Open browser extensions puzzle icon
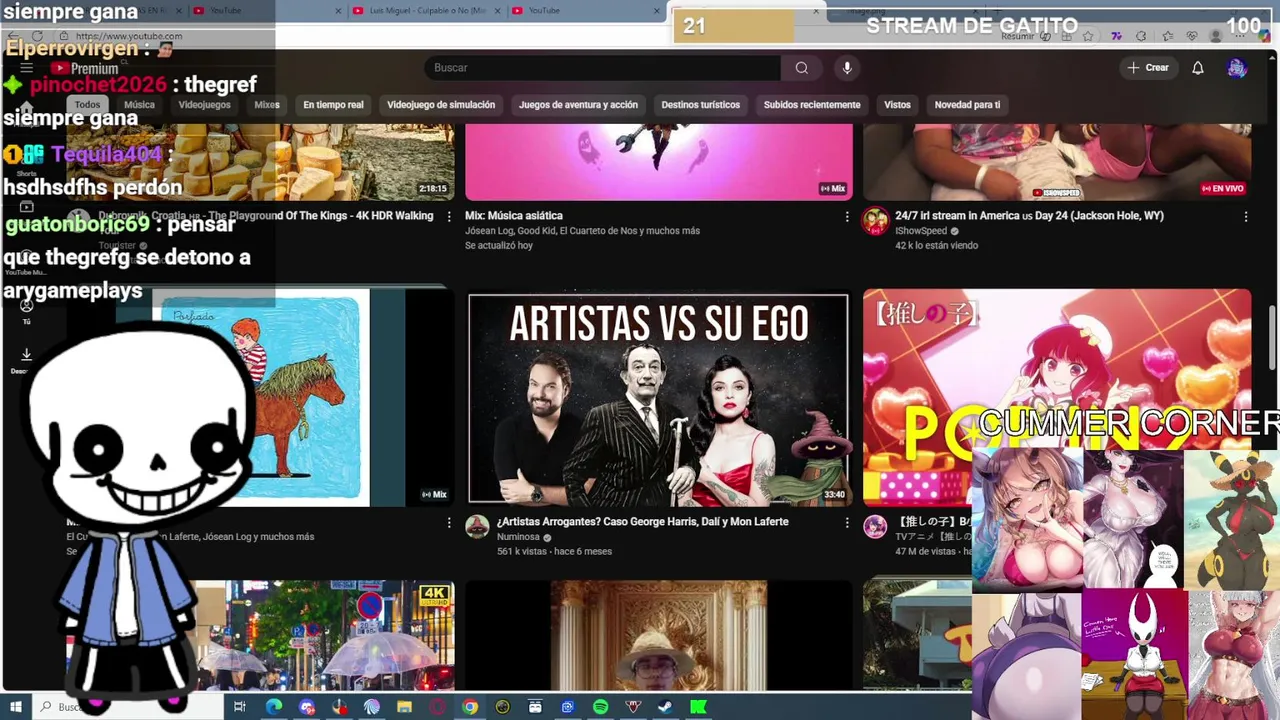 tap(1141, 36)
